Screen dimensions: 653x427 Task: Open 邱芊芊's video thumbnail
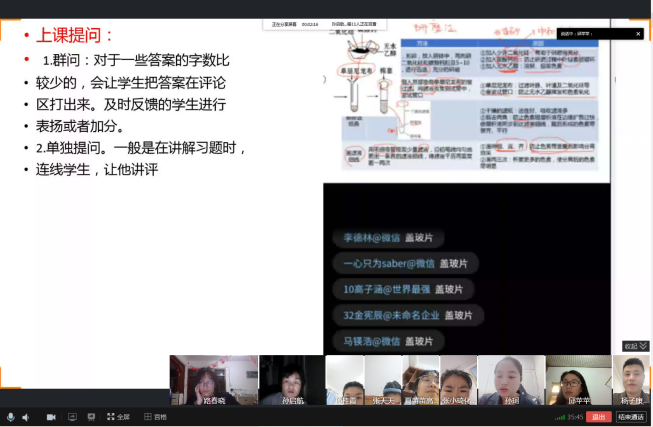pos(578,380)
